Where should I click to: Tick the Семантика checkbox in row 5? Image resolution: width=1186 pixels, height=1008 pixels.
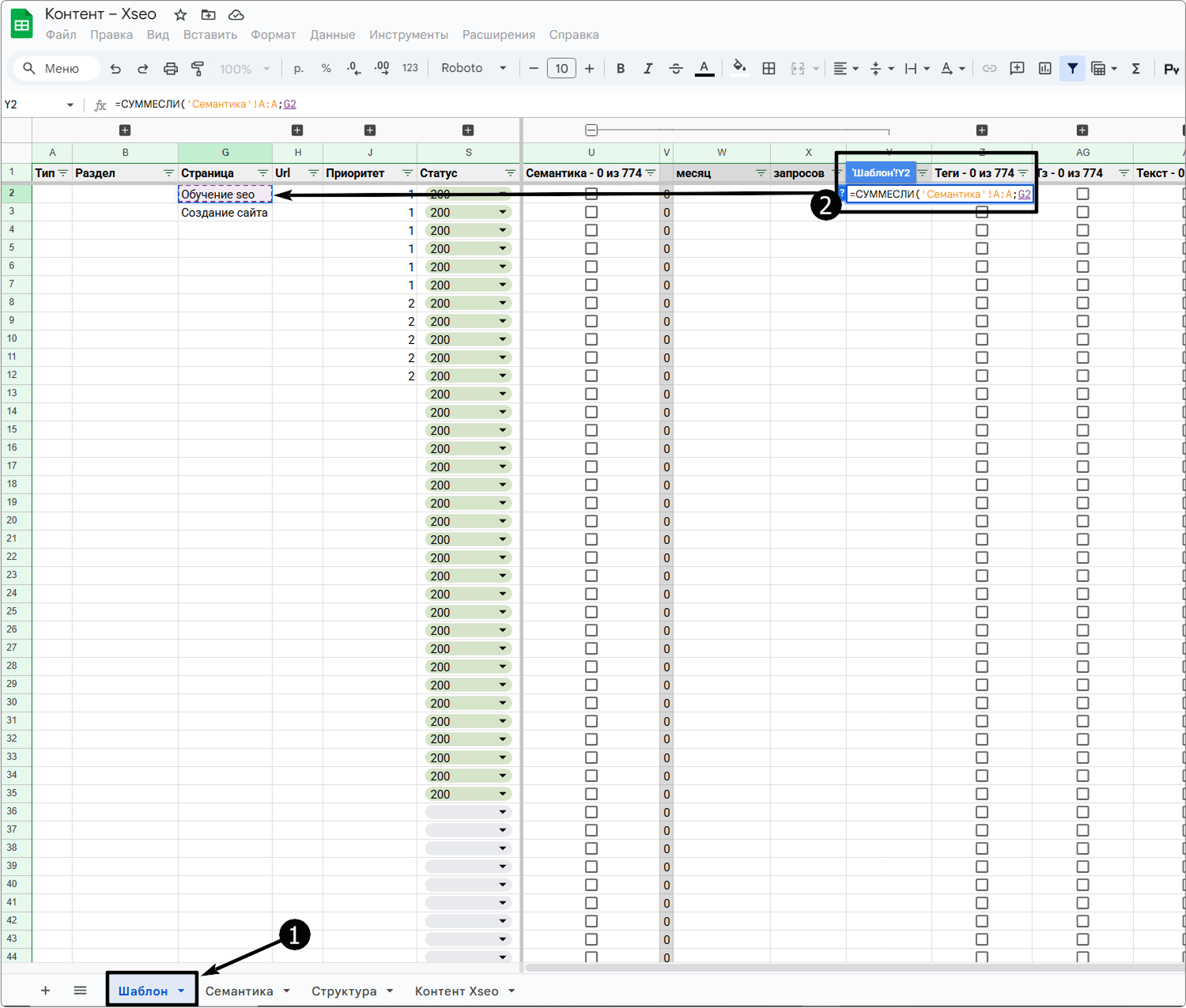click(591, 248)
